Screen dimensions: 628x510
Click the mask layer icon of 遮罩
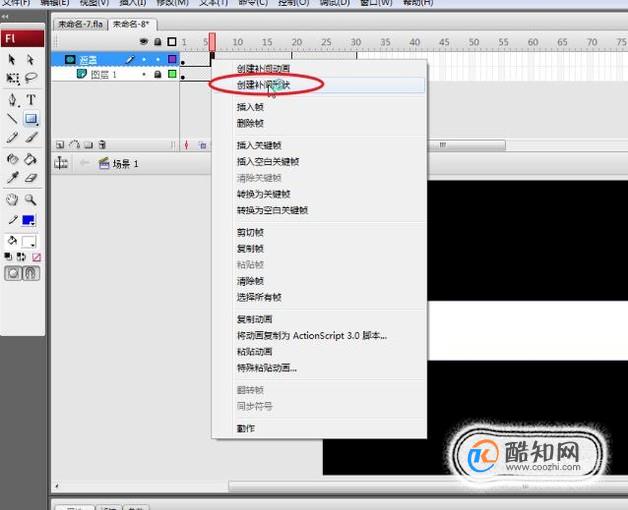(70, 60)
